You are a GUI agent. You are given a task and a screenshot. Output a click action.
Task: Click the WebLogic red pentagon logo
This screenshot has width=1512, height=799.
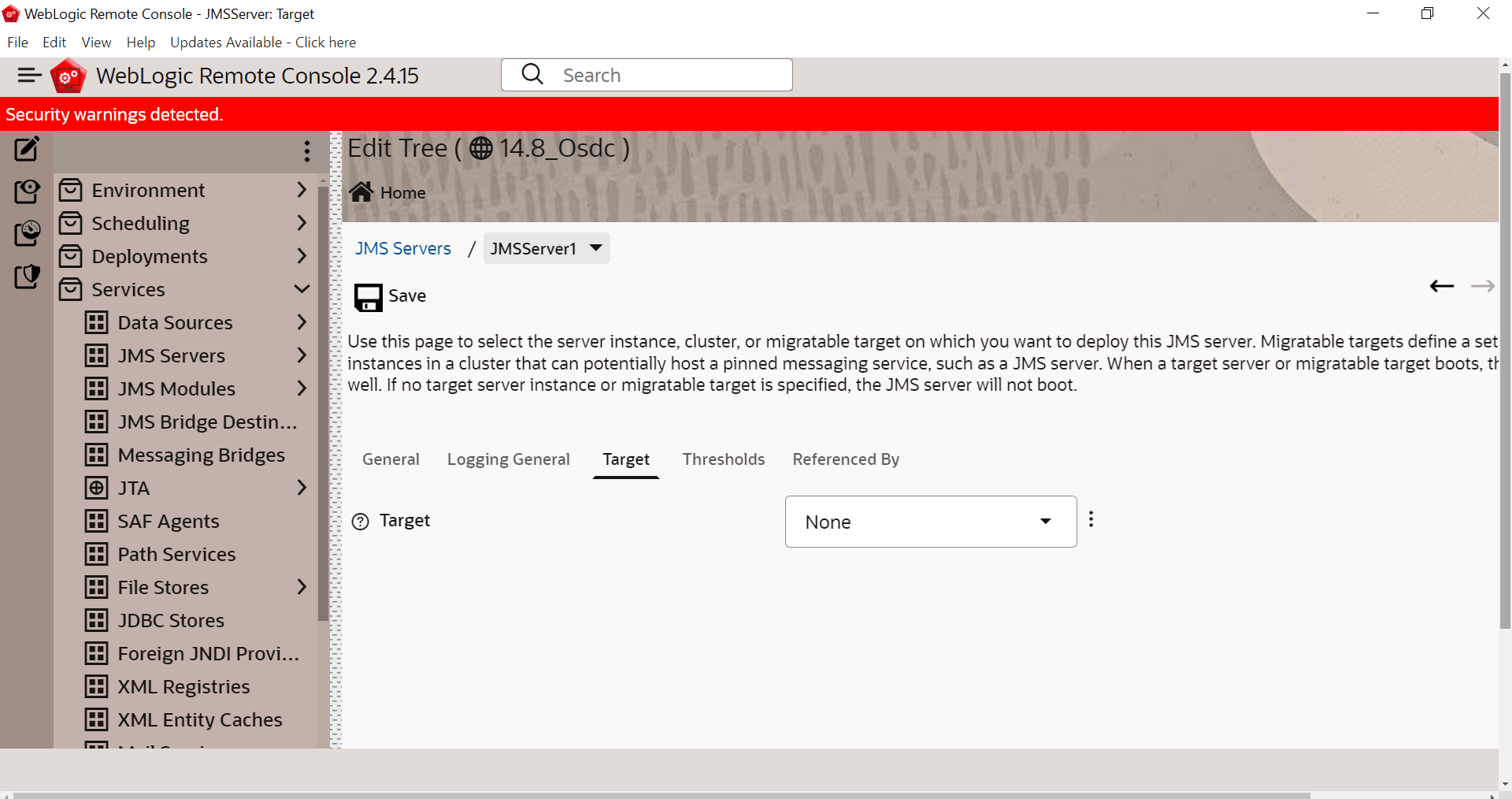click(69, 76)
